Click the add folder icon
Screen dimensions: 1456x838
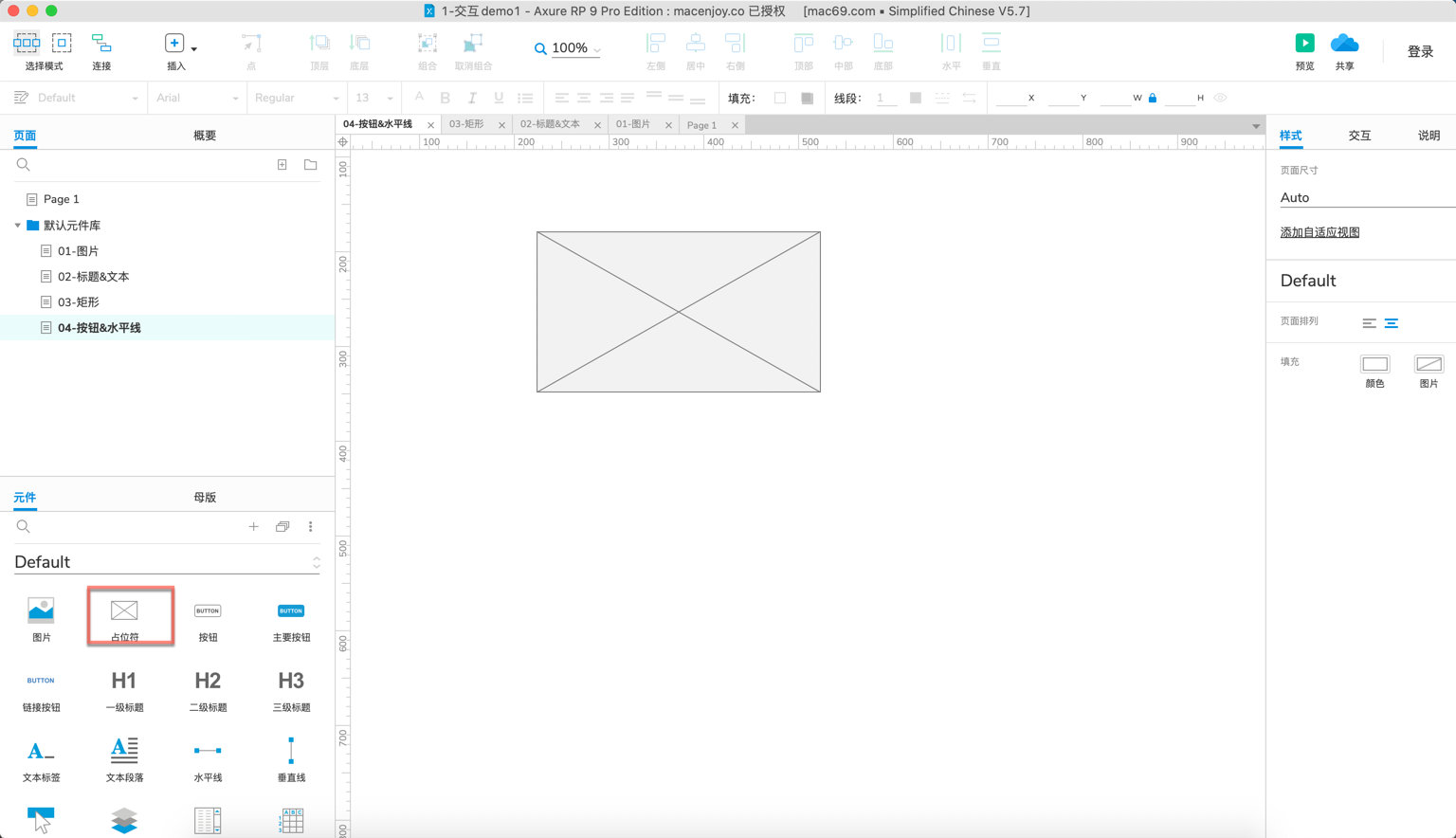(310, 165)
